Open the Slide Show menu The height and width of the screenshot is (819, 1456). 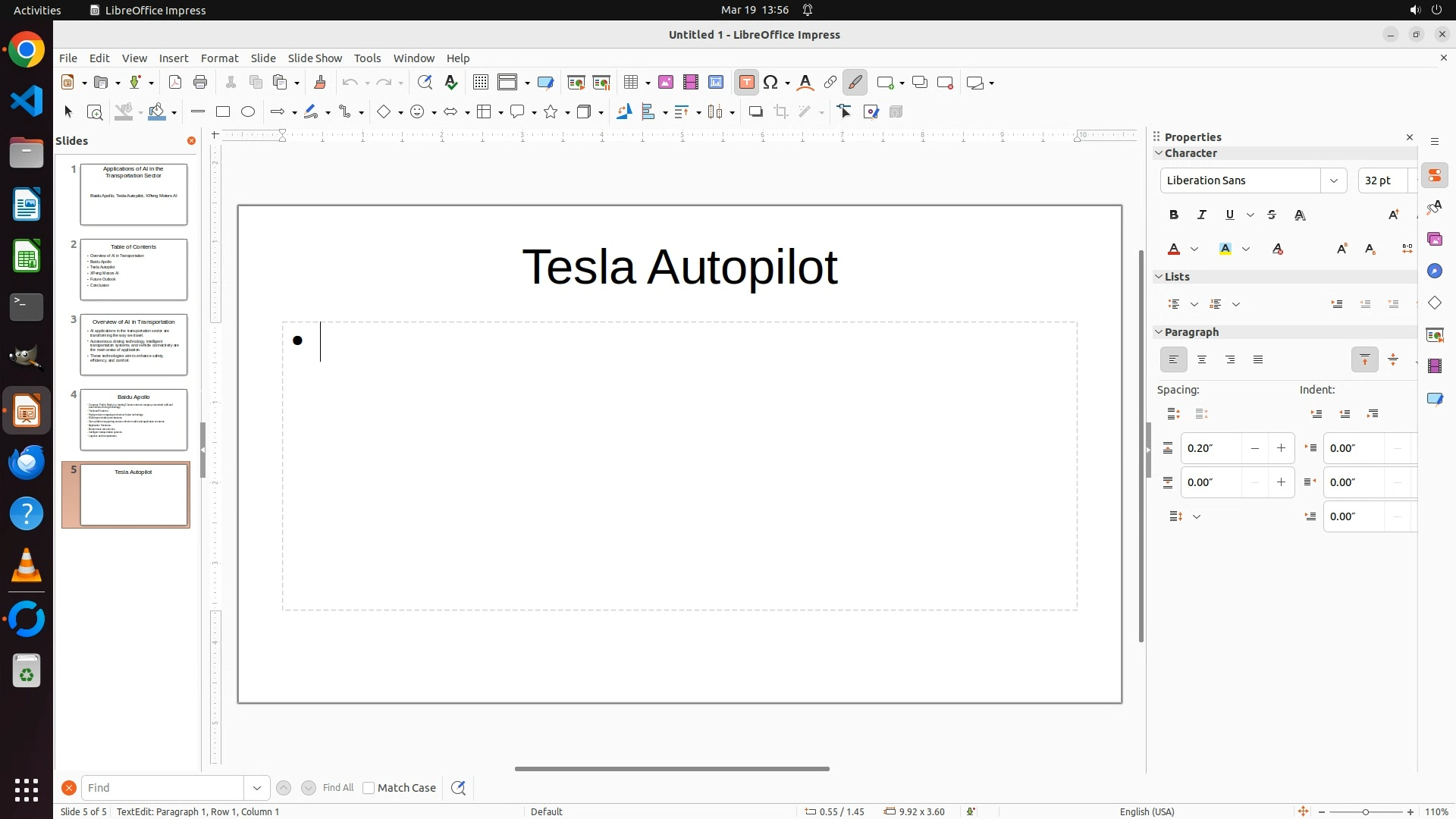[315, 58]
